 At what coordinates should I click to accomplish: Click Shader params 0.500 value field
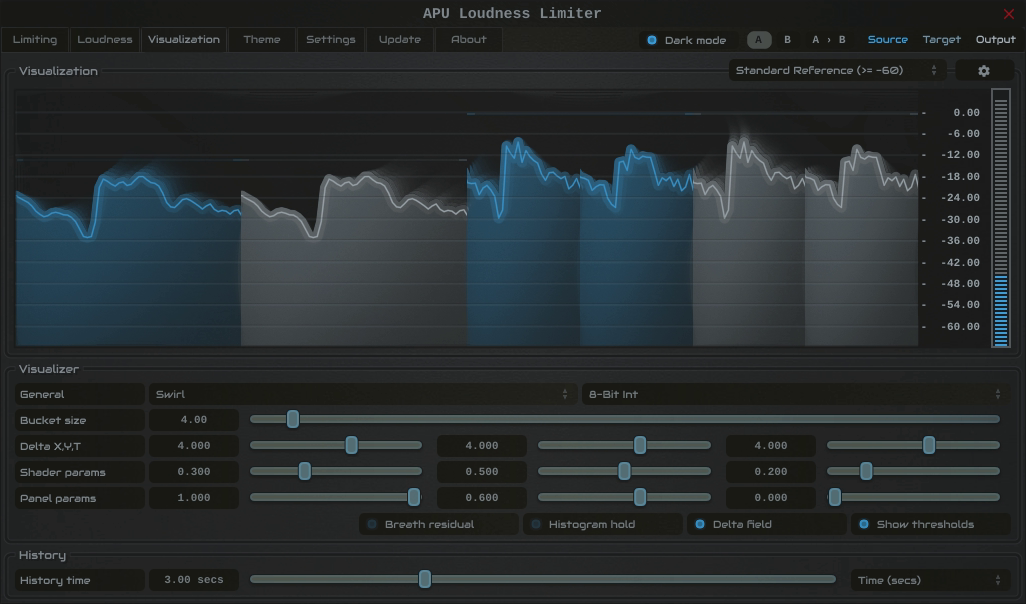pos(482,472)
